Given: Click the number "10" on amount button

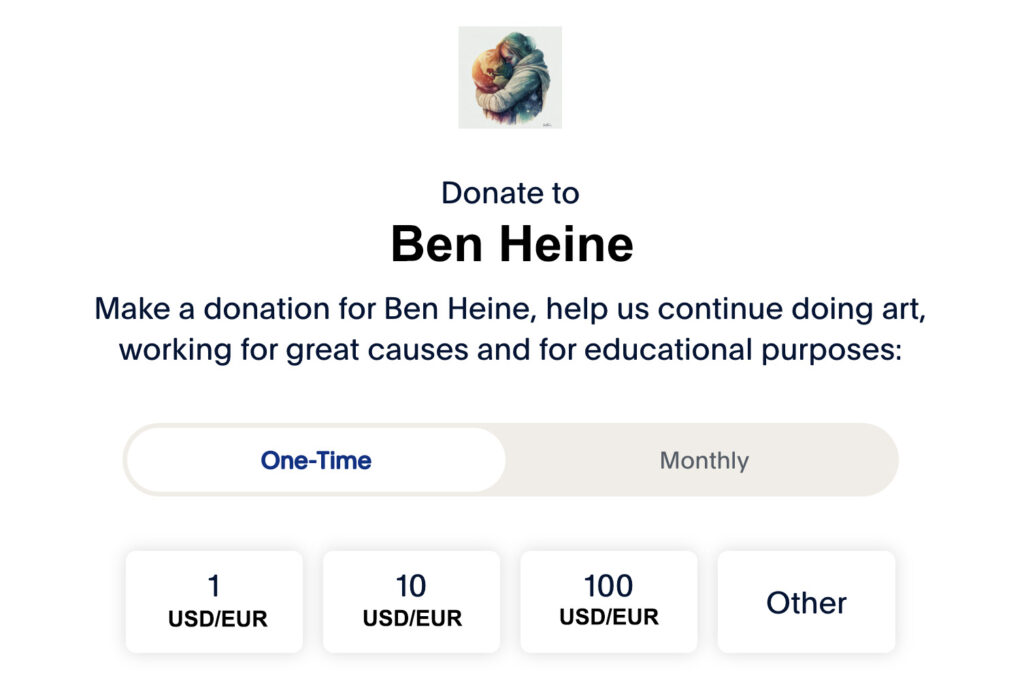Looking at the screenshot, I should (x=411, y=585).
